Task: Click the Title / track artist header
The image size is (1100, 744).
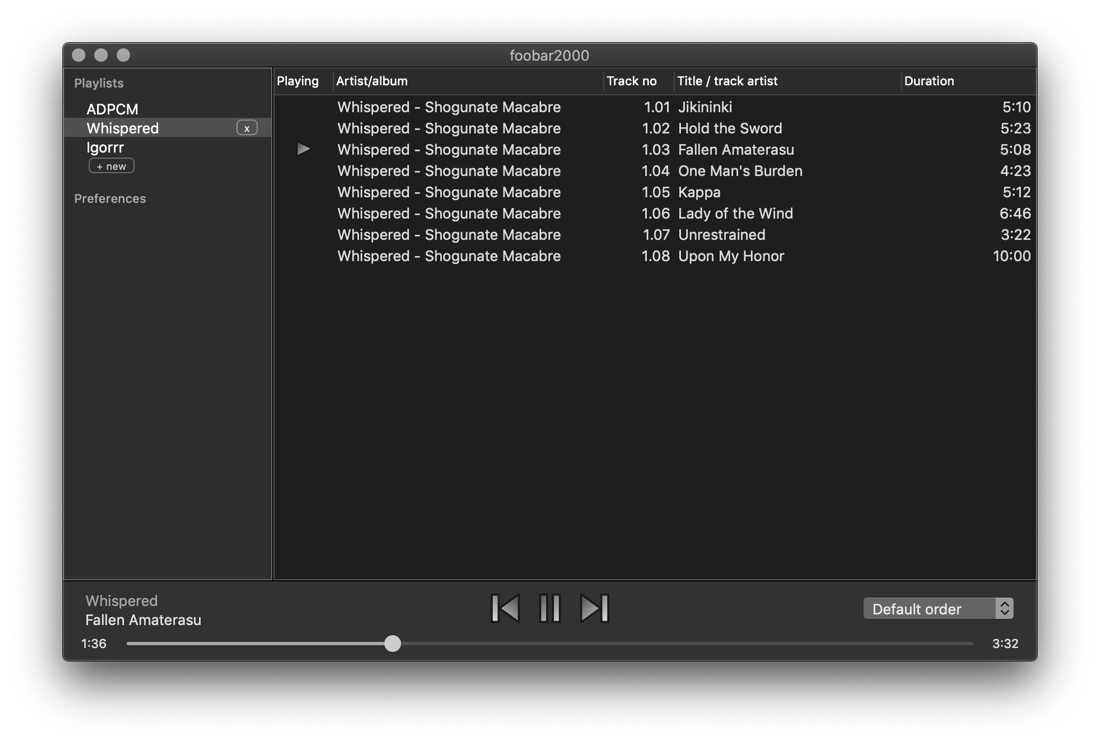Action: 727,81
